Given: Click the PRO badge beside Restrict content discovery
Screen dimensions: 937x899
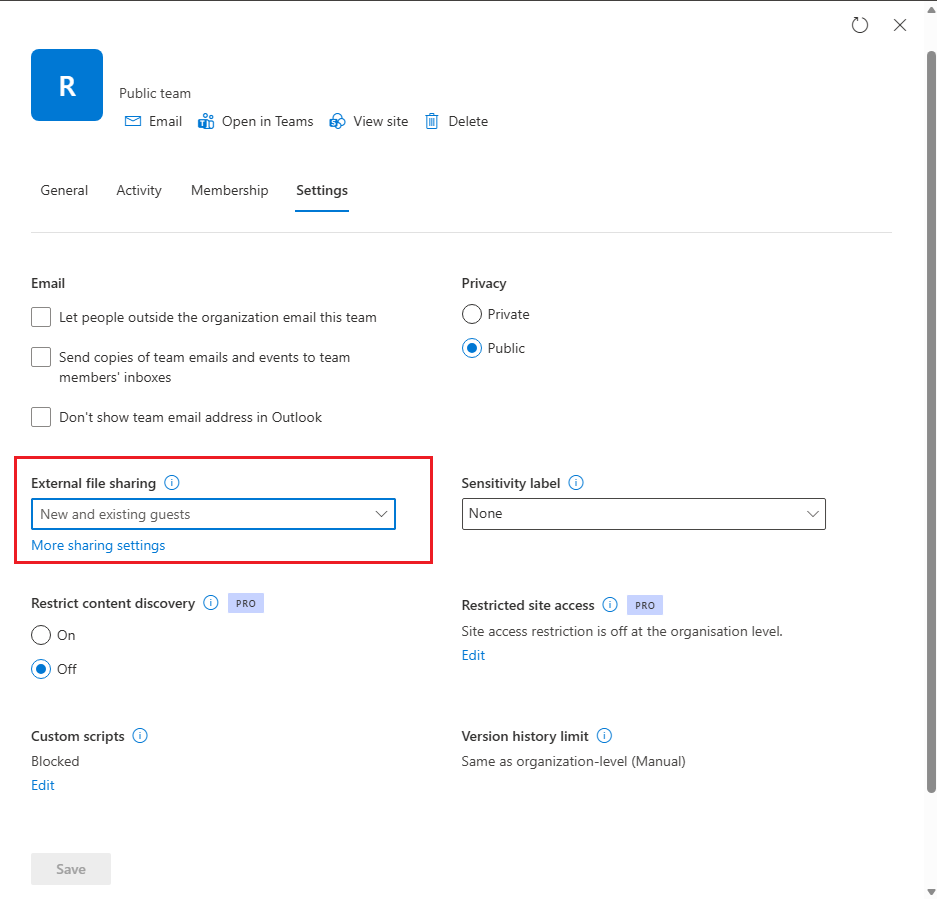Looking at the screenshot, I should point(246,603).
